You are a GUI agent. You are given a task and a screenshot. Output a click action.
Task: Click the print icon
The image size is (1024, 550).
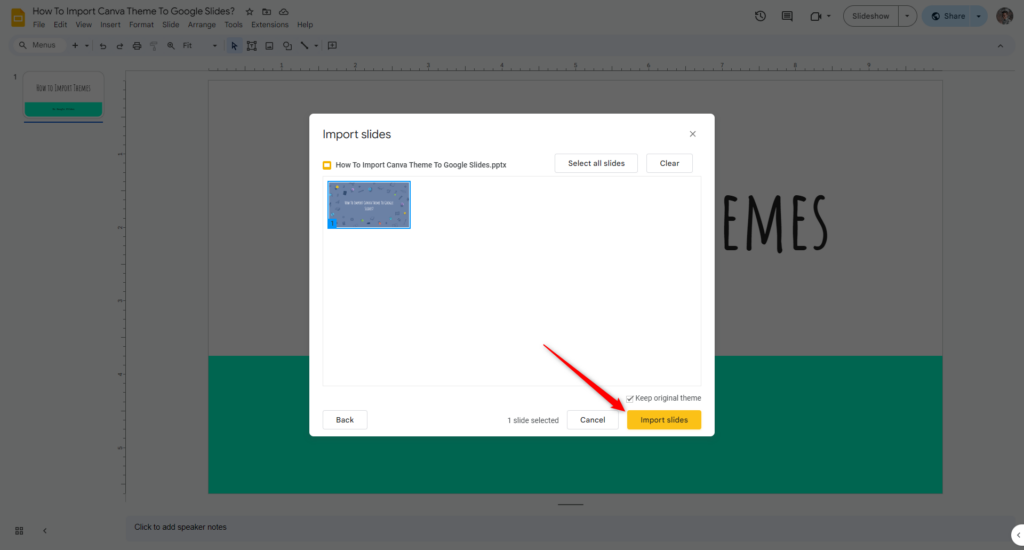coord(137,46)
